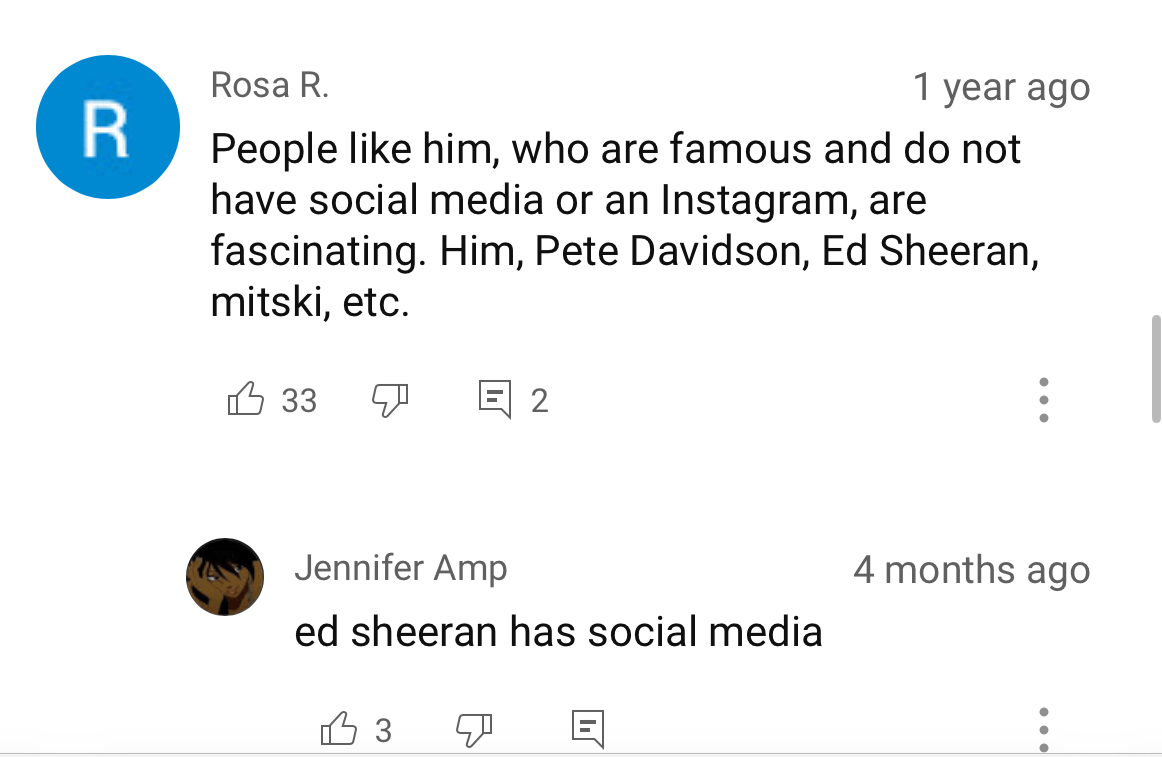Visit Jennifer Amp's channel name link
The width and height of the screenshot is (1162, 757).
(400, 569)
